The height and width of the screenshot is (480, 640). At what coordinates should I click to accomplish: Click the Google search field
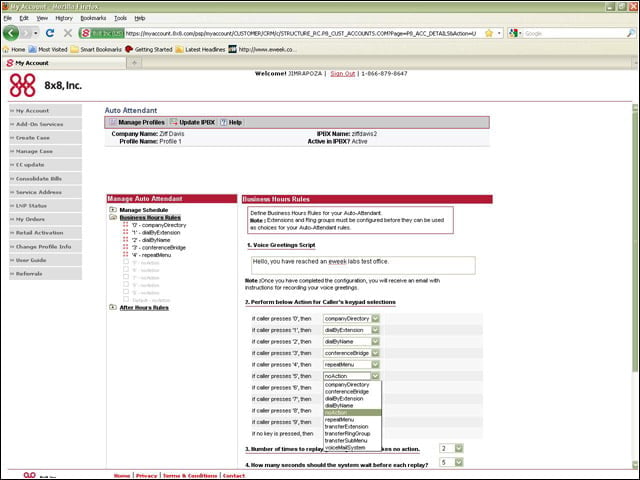point(574,33)
